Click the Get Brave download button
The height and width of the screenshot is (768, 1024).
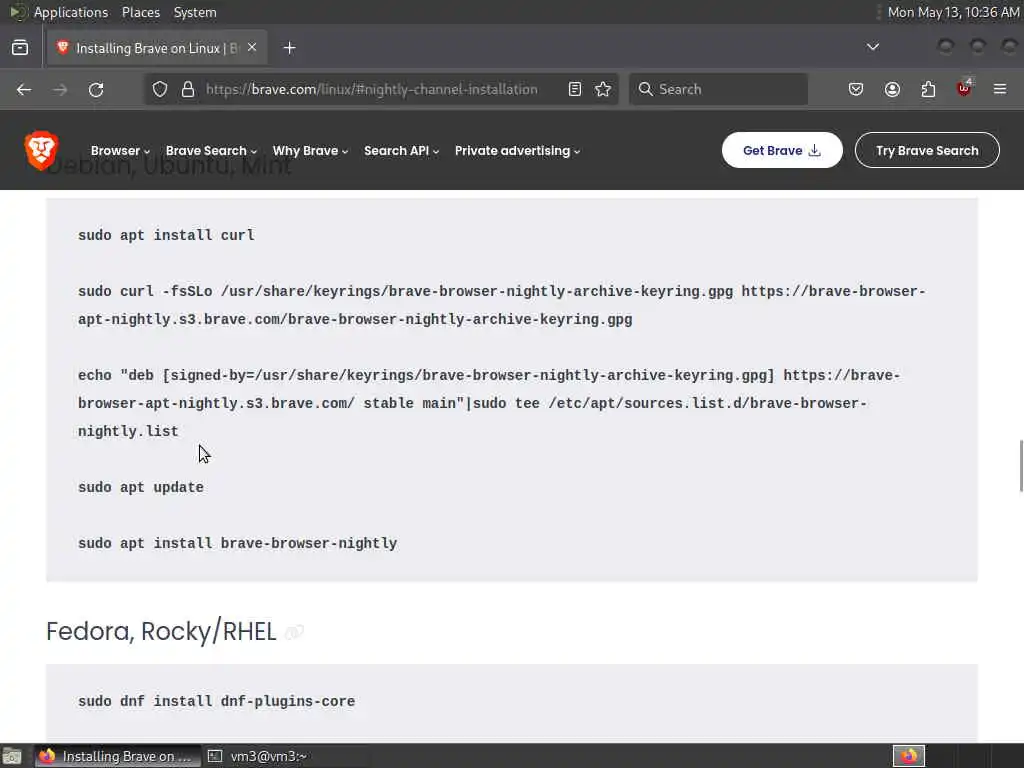click(782, 150)
